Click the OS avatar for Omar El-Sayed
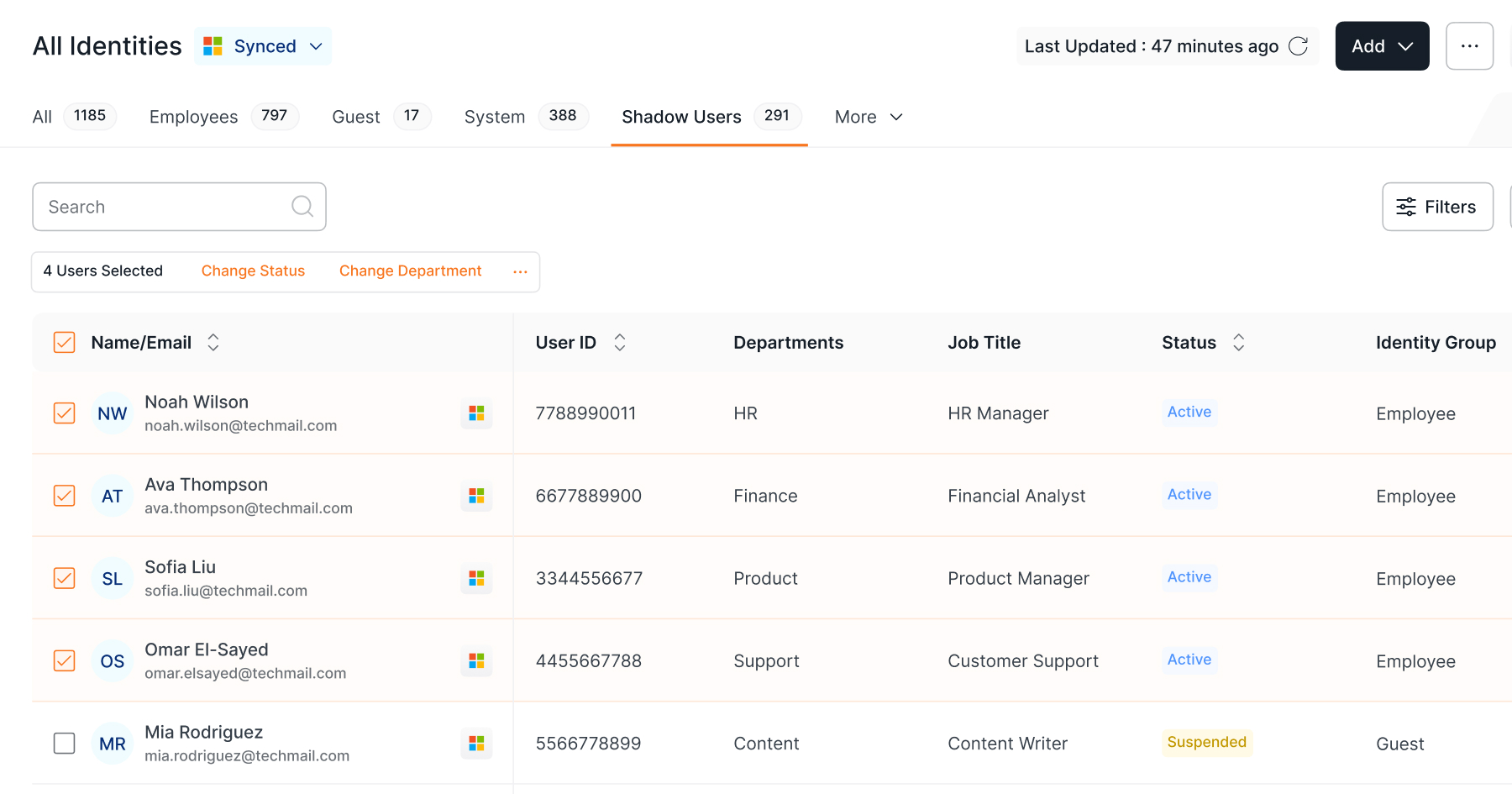The image size is (1512, 794). [x=113, y=661]
